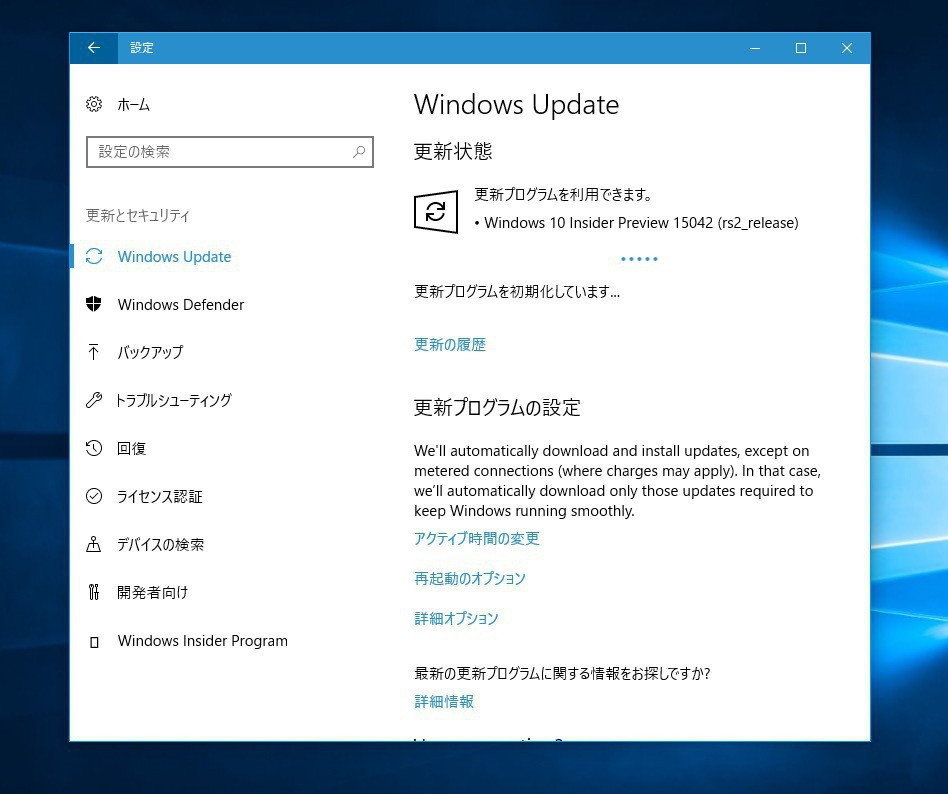Click the 更新プログラムの設定 heading
Screen dimensions: 948x794
point(497,408)
